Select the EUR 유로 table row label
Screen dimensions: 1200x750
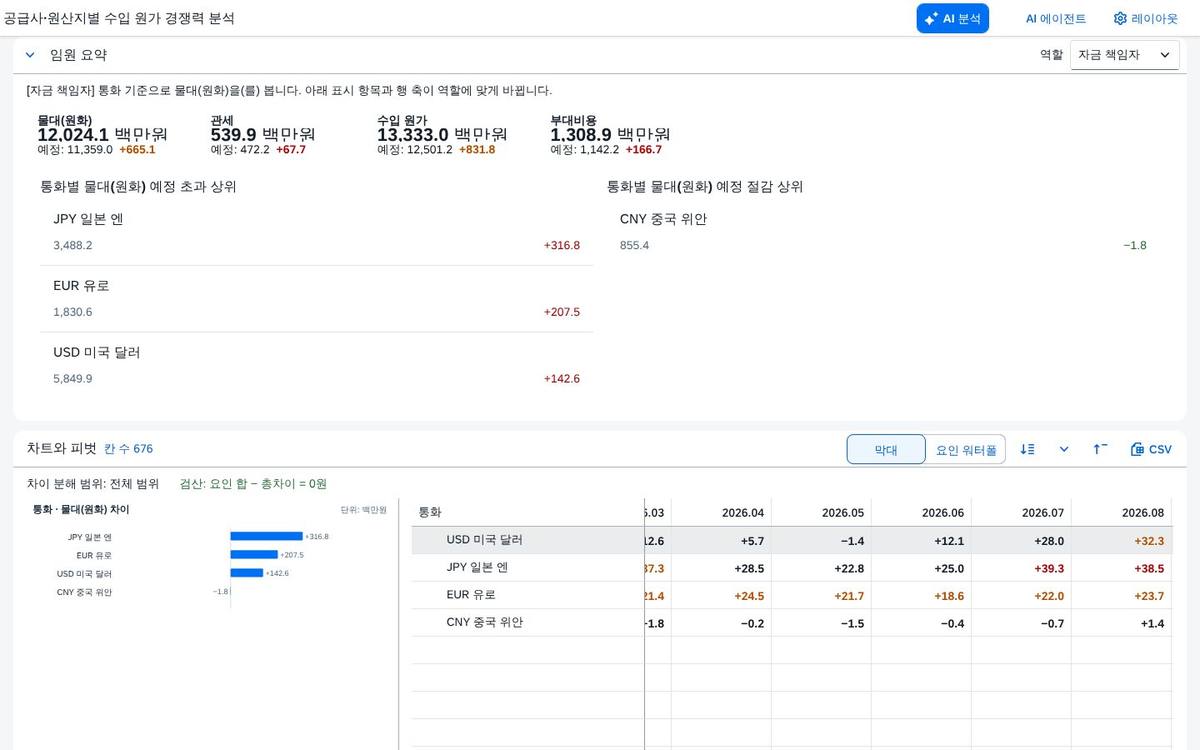471,595
